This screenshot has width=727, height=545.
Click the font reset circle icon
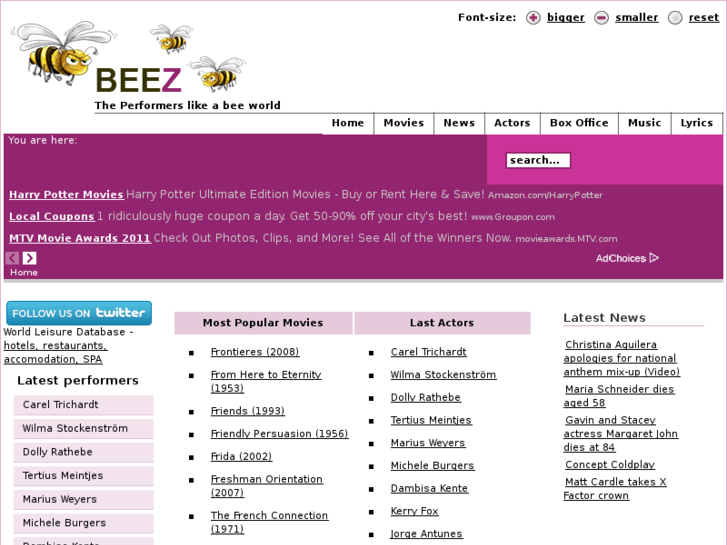point(675,18)
